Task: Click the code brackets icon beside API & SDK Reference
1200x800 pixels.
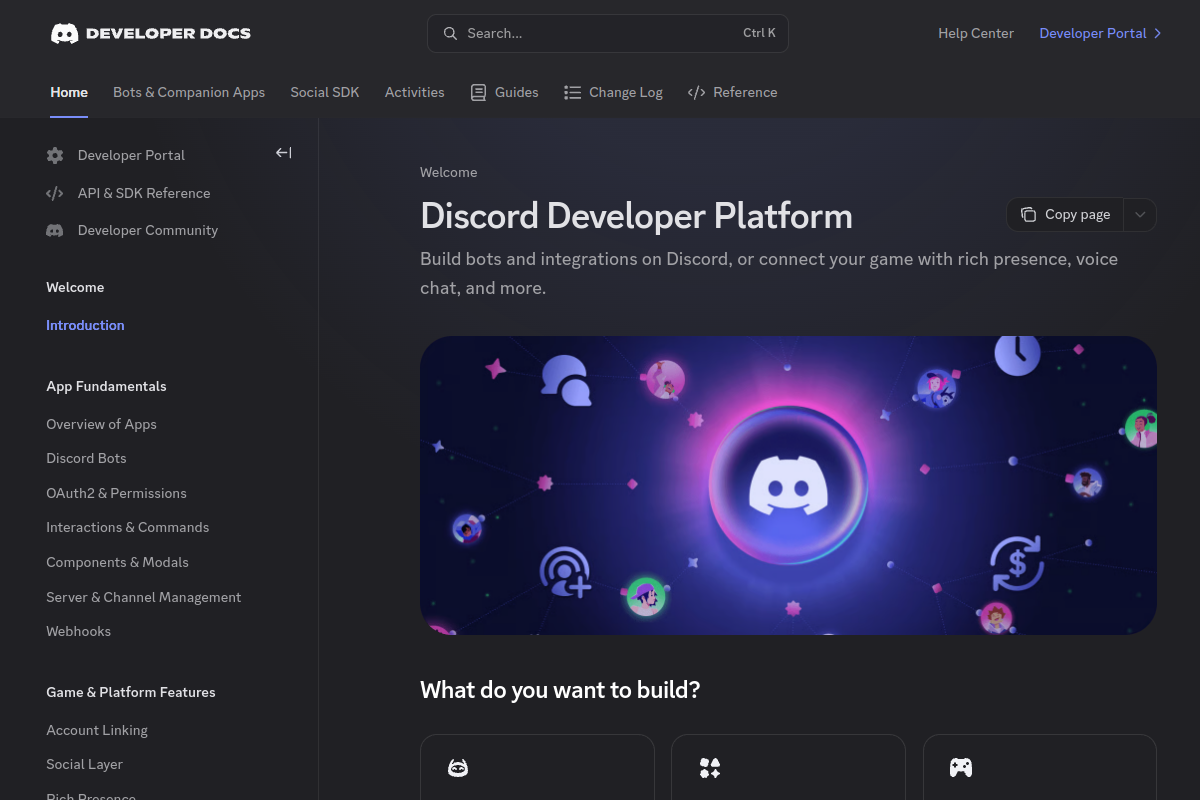Action: (x=55, y=193)
